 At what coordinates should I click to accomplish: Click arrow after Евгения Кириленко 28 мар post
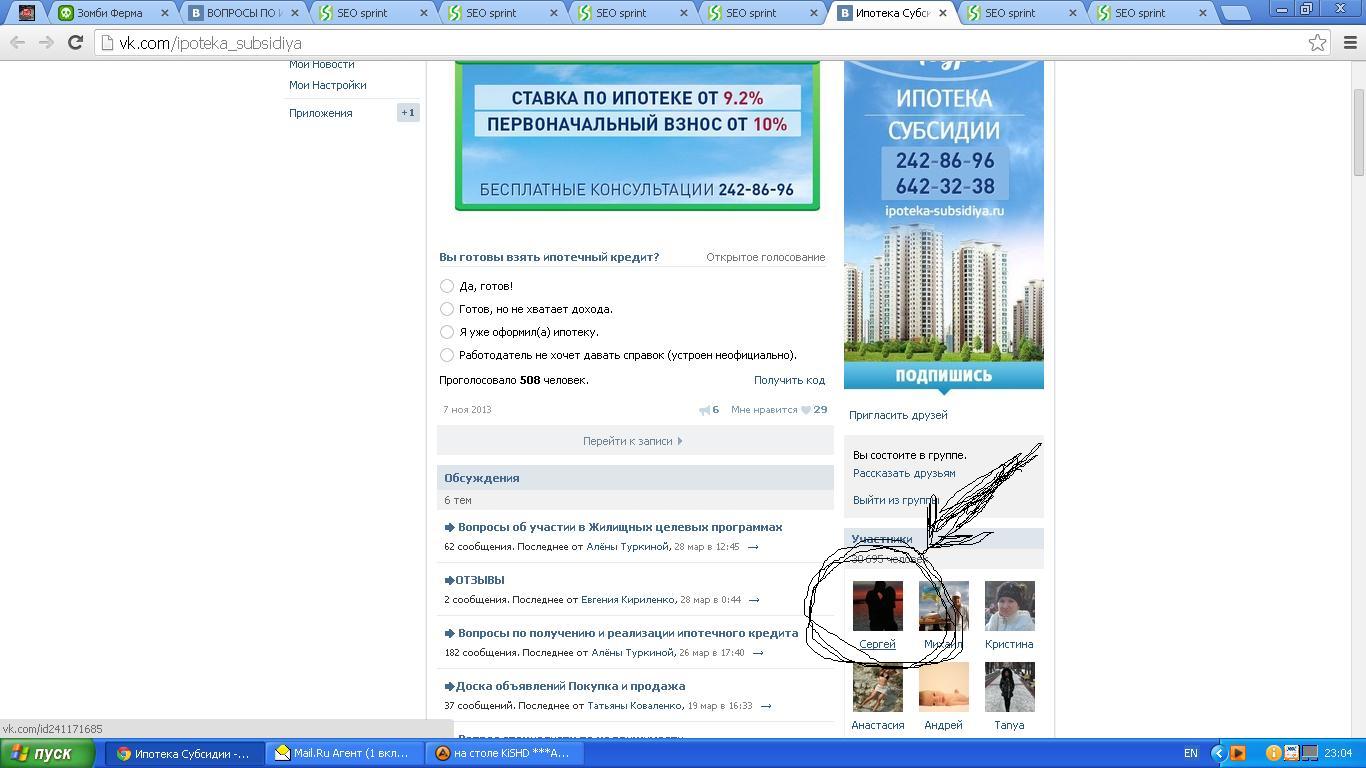754,600
